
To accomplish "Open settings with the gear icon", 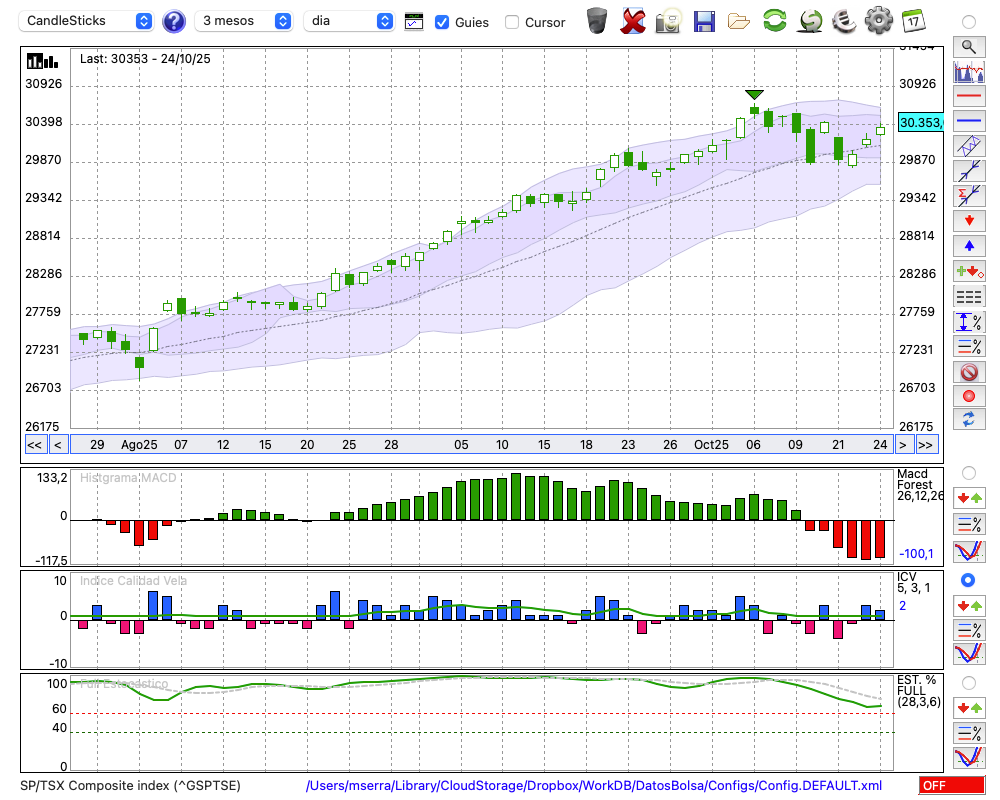I will coord(879,20).
